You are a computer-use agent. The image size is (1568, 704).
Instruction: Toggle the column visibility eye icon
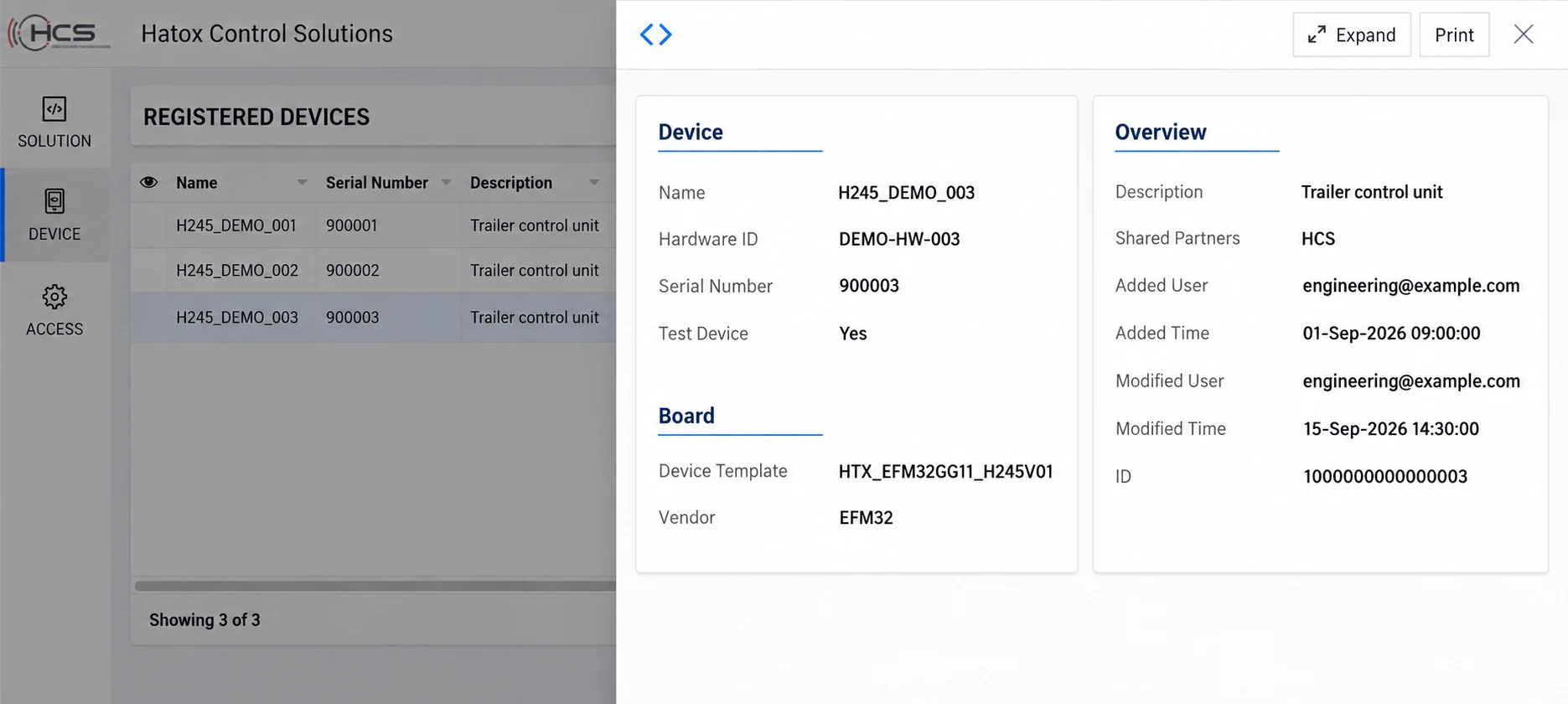click(x=148, y=182)
